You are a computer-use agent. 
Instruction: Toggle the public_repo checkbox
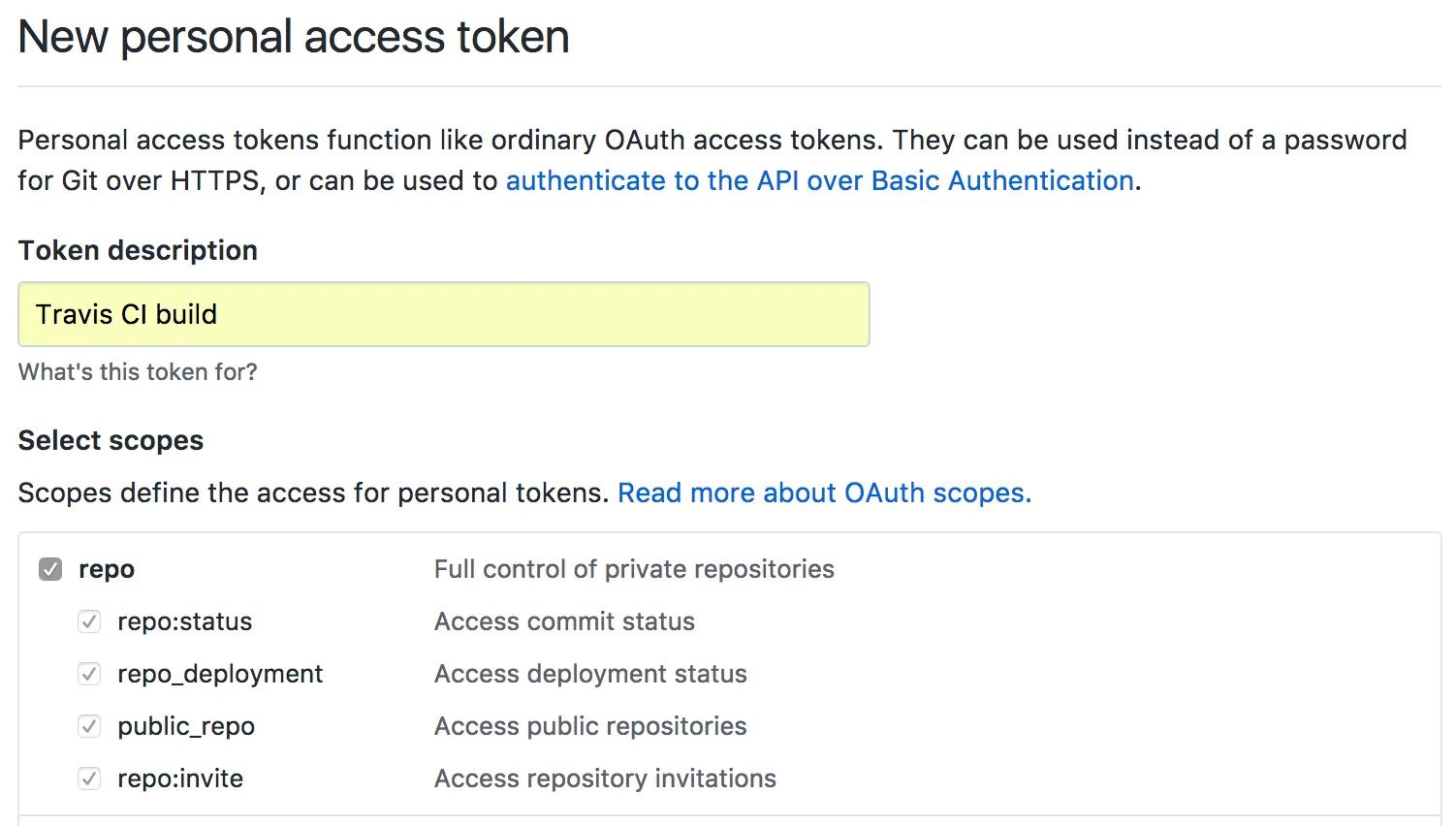pos(89,726)
